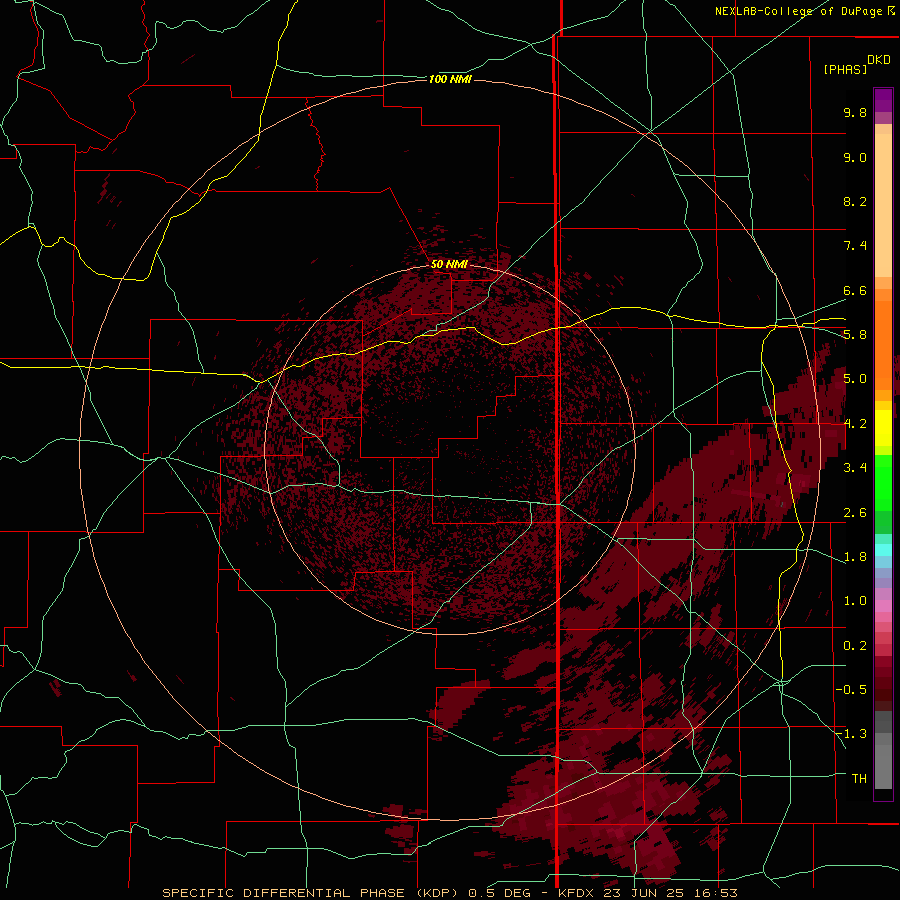Click the 5.0 value on the color scale
The image size is (900, 900).
pos(855,379)
